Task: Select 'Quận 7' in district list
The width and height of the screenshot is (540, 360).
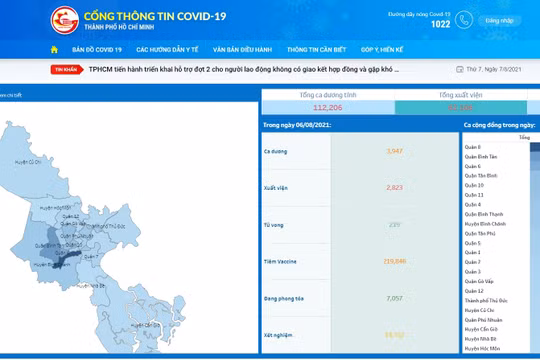Action: tap(472, 262)
